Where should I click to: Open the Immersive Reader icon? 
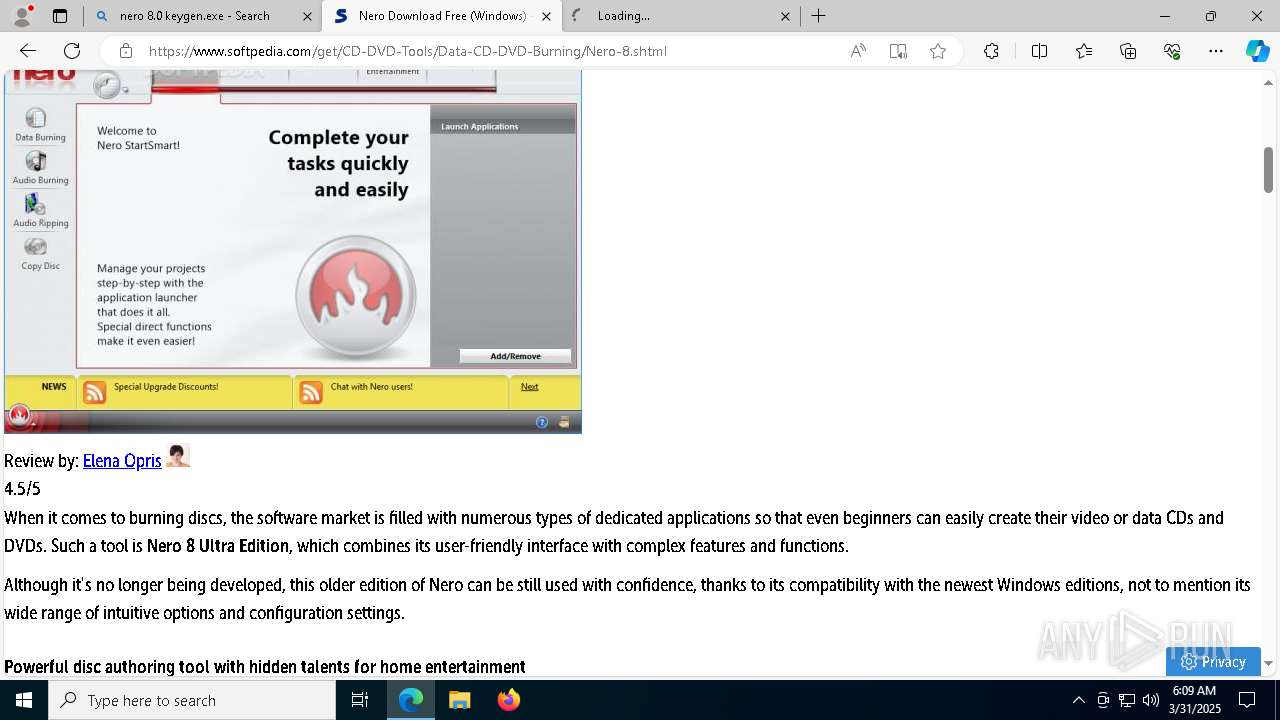(898, 51)
